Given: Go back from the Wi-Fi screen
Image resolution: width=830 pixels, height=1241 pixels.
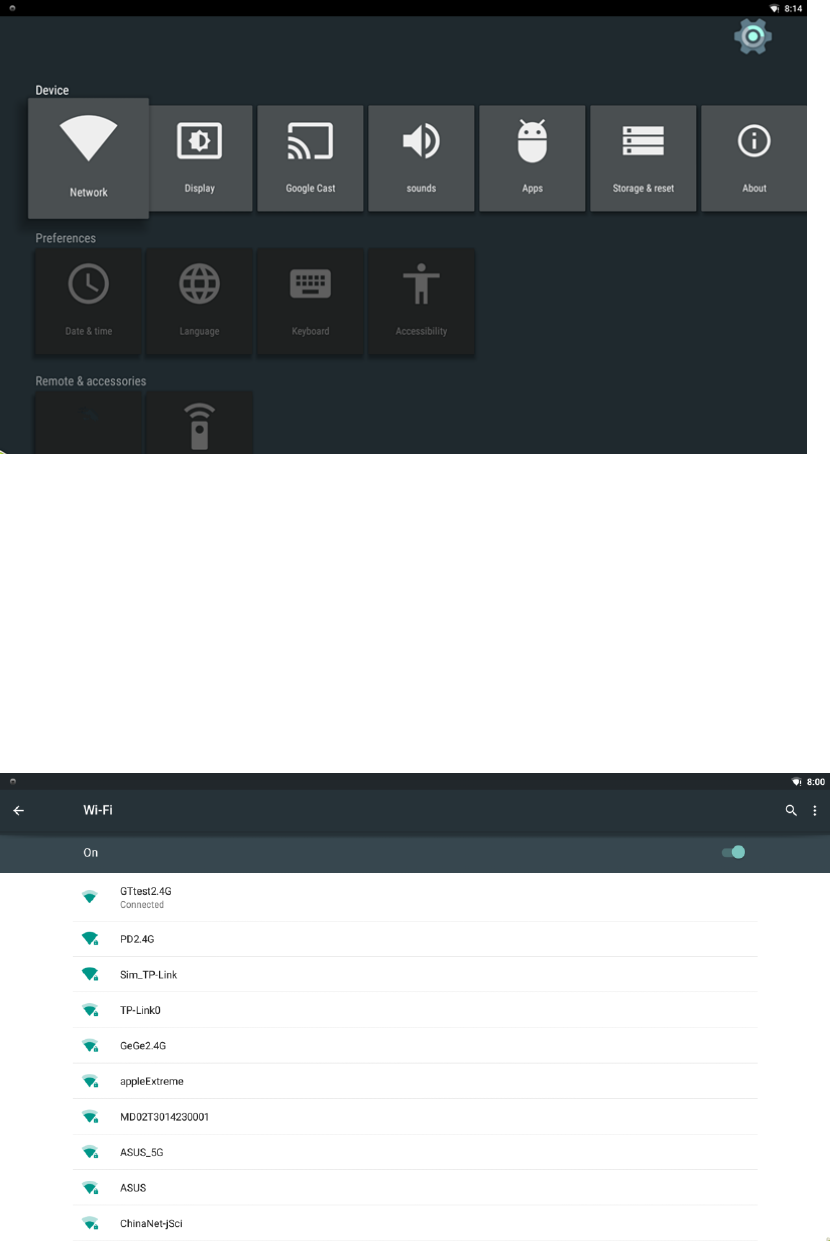Looking at the screenshot, I should coord(18,811).
